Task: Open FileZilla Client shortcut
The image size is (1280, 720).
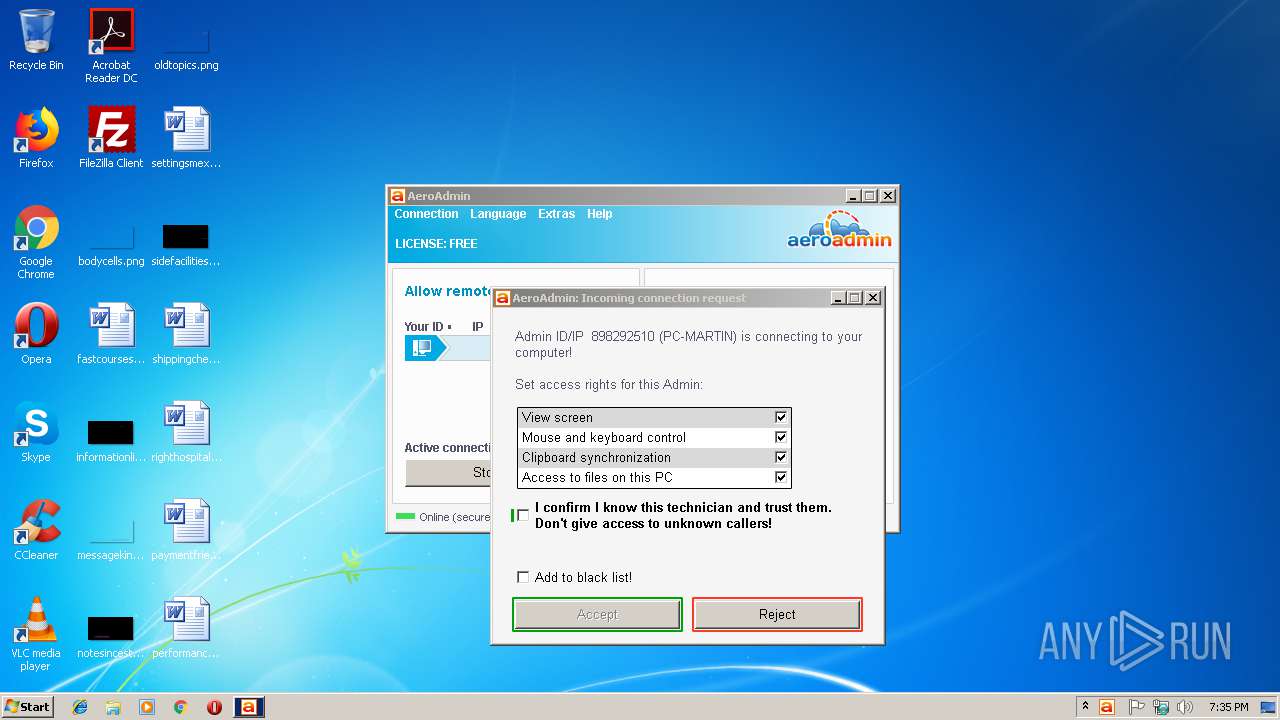Action: click(x=111, y=138)
